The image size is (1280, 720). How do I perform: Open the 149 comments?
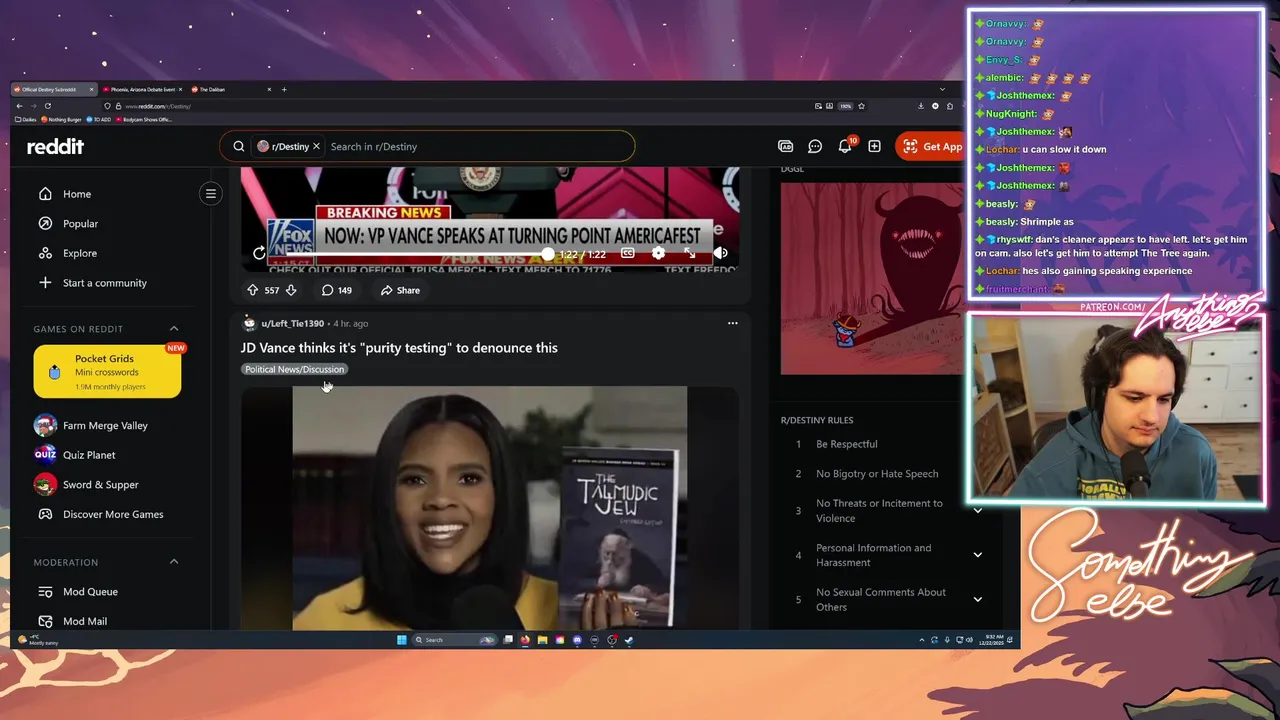(336, 290)
